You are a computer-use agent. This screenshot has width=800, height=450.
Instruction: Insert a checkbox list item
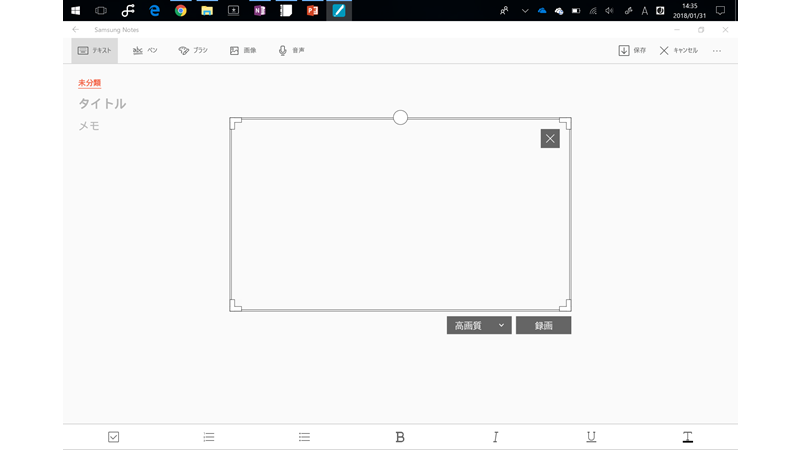[x=113, y=437]
